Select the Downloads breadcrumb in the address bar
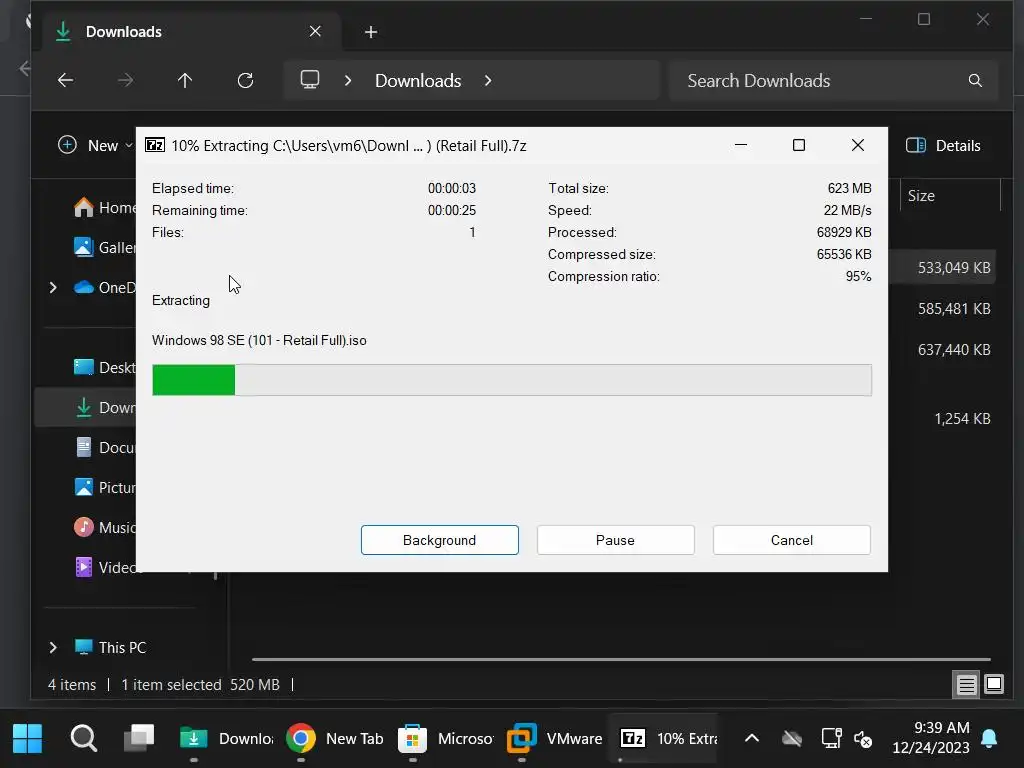This screenshot has width=1024, height=768. 418,80
